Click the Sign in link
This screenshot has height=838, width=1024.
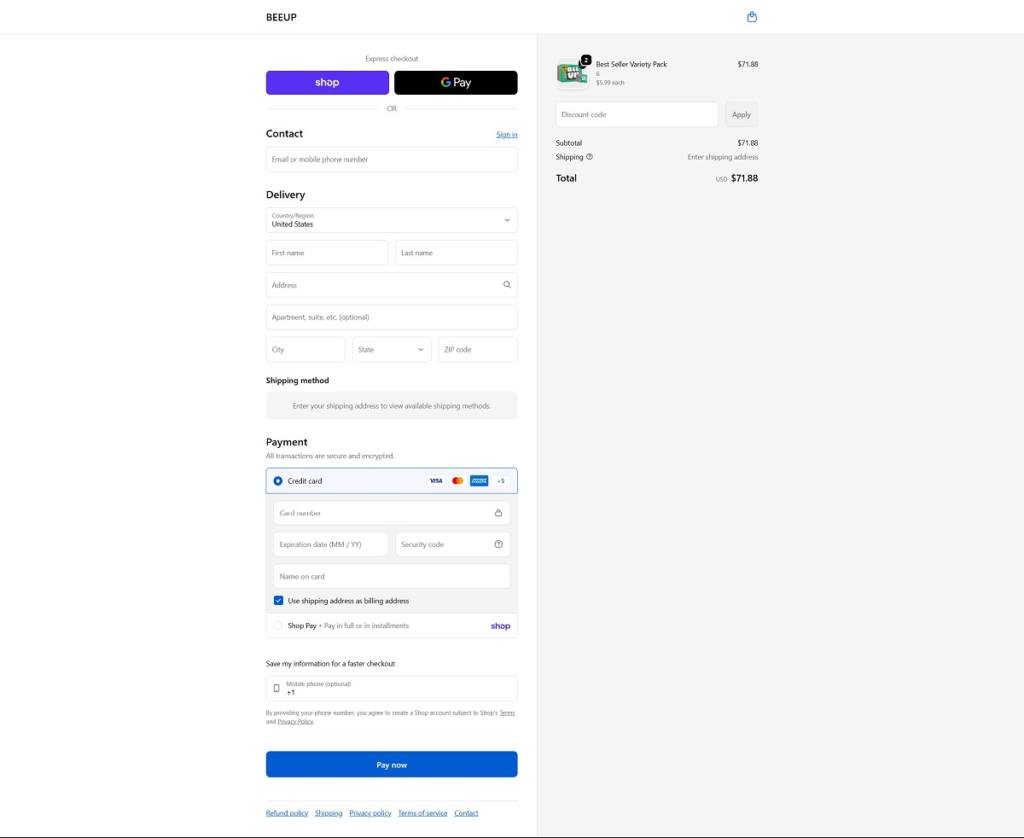click(506, 135)
